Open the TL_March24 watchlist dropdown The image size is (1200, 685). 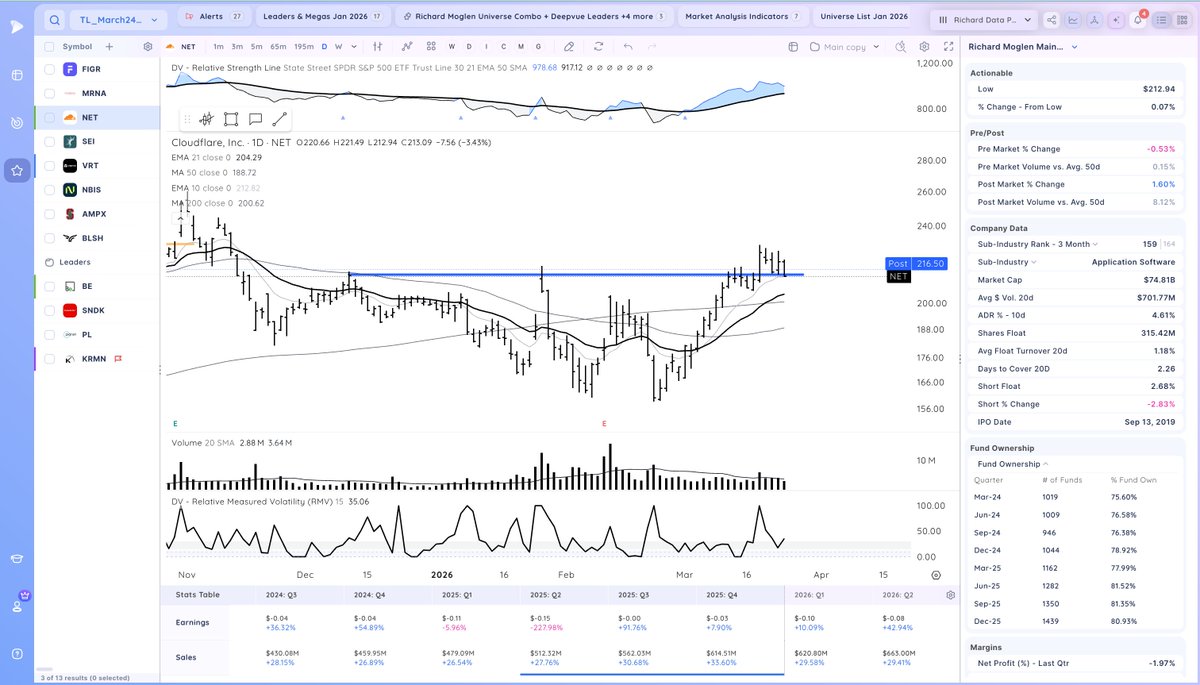[119, 19]
